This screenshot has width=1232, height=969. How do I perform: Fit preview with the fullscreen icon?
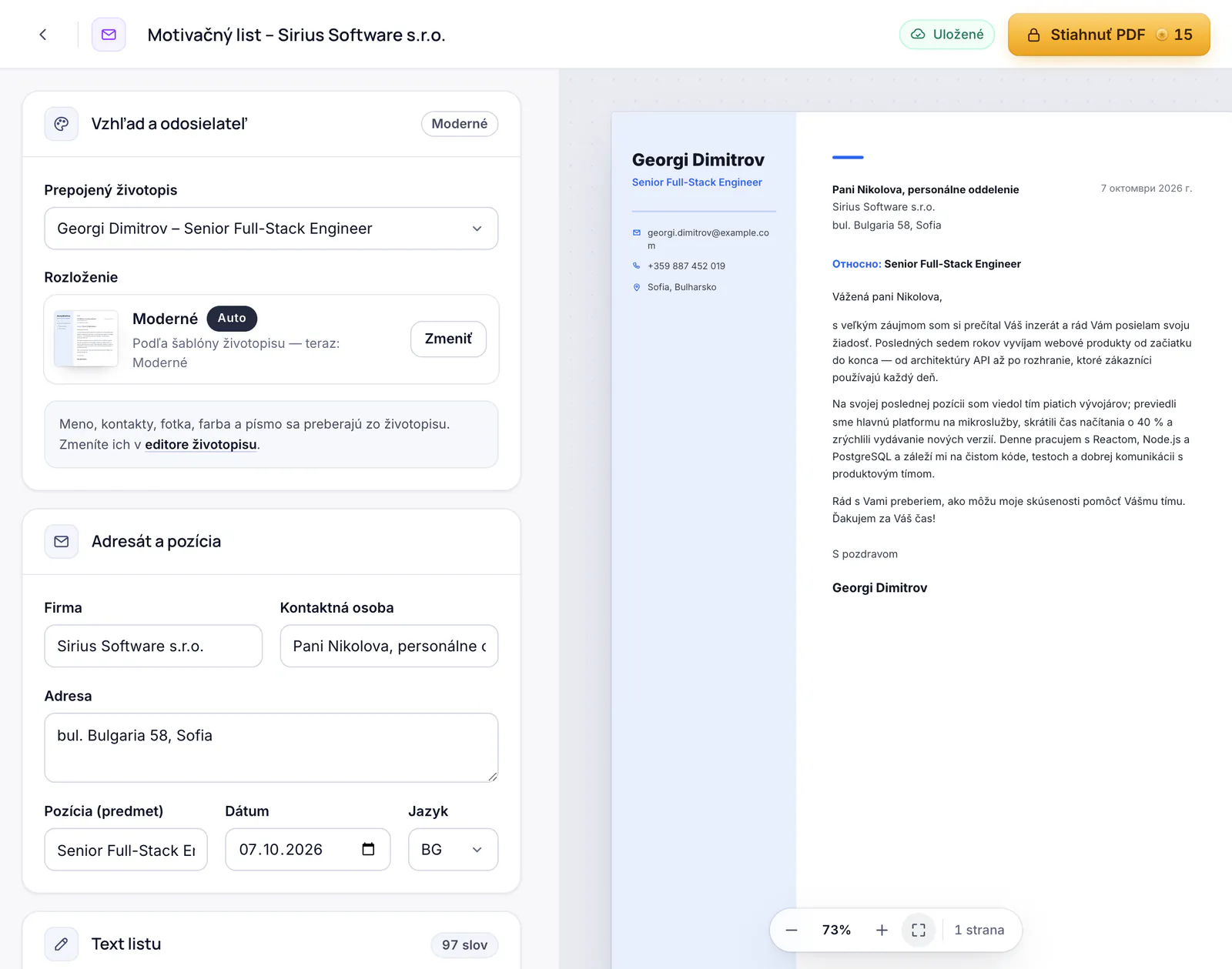(919, 930)
